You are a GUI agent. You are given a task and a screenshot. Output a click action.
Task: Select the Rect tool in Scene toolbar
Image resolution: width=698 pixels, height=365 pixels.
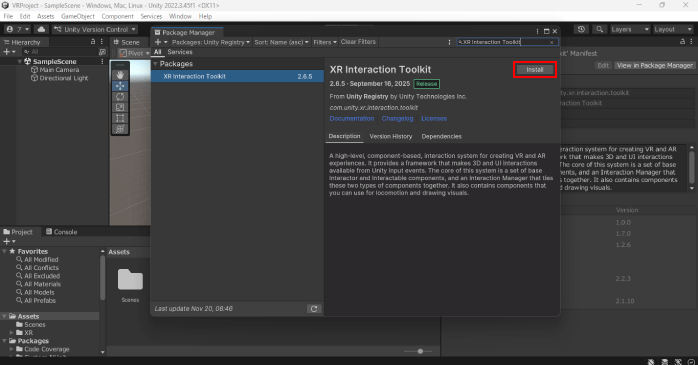(120, 118)
